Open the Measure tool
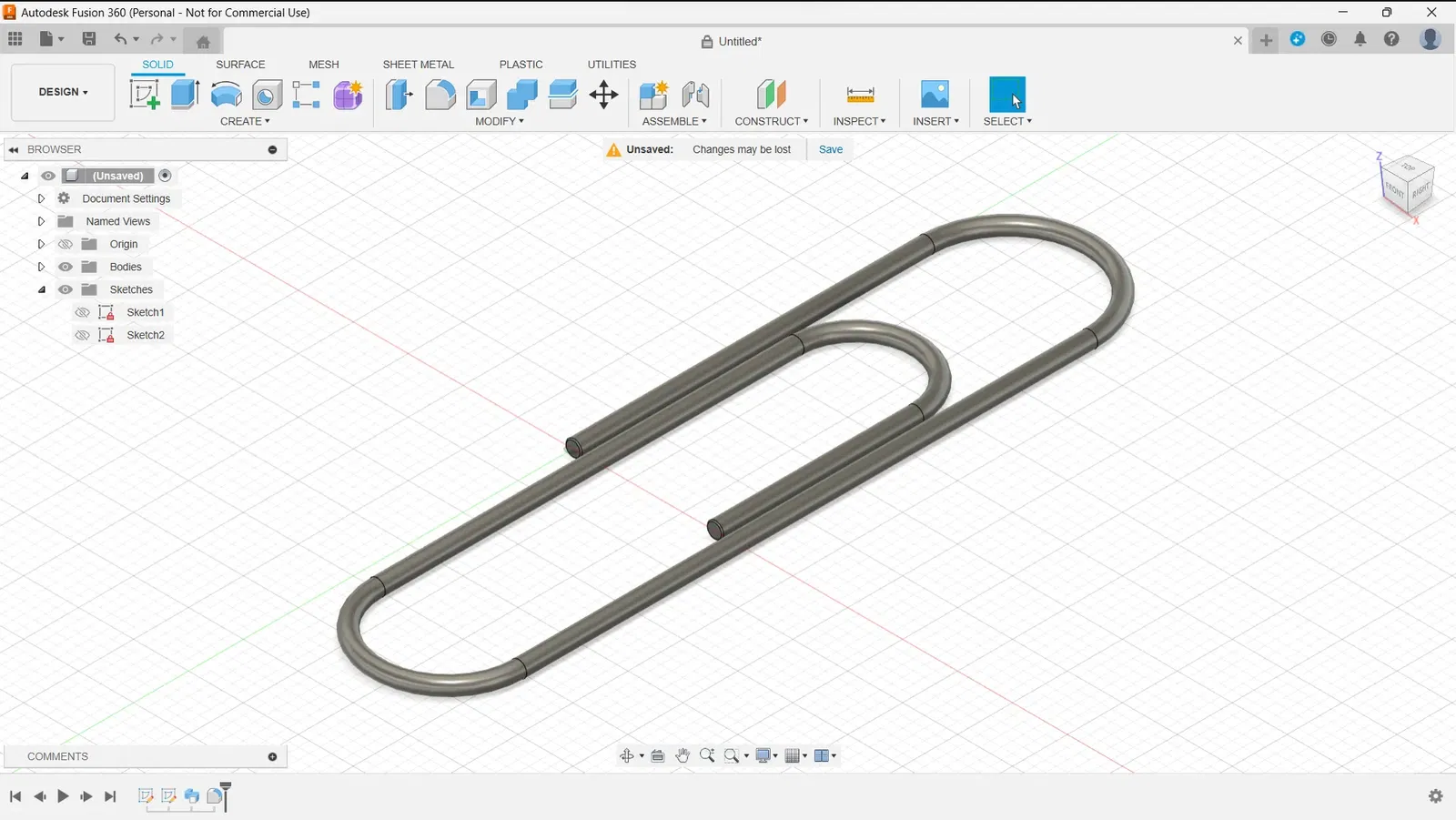 860,95
